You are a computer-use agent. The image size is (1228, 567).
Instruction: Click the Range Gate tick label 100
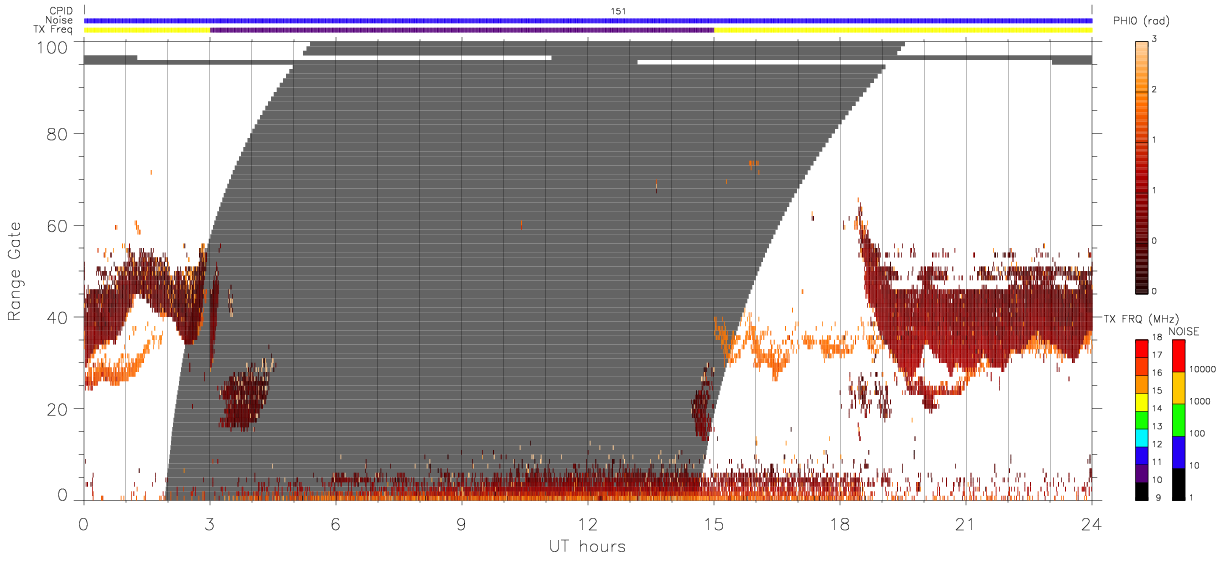[x=55, y=47]
